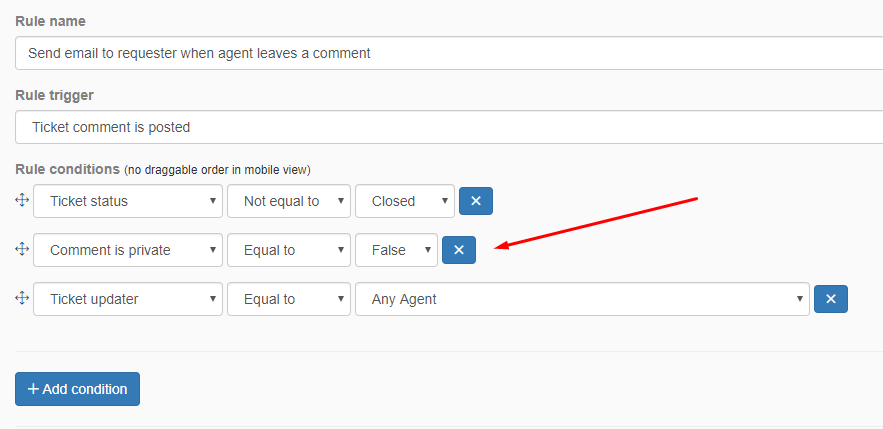Open the Comment is private field dropdown
The image size is (883, 429).
point(128,250)
